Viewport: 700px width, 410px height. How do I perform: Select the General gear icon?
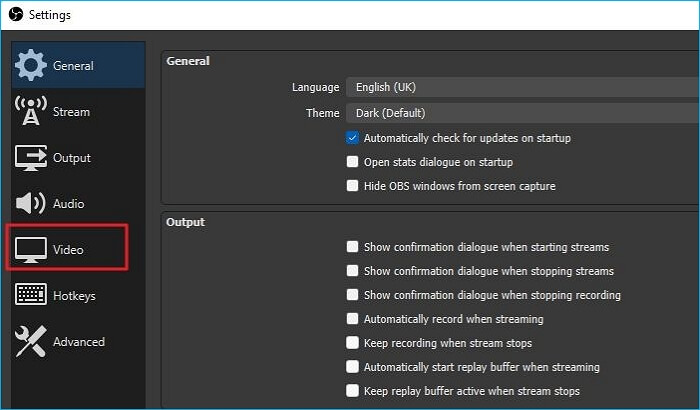(30, 65)
